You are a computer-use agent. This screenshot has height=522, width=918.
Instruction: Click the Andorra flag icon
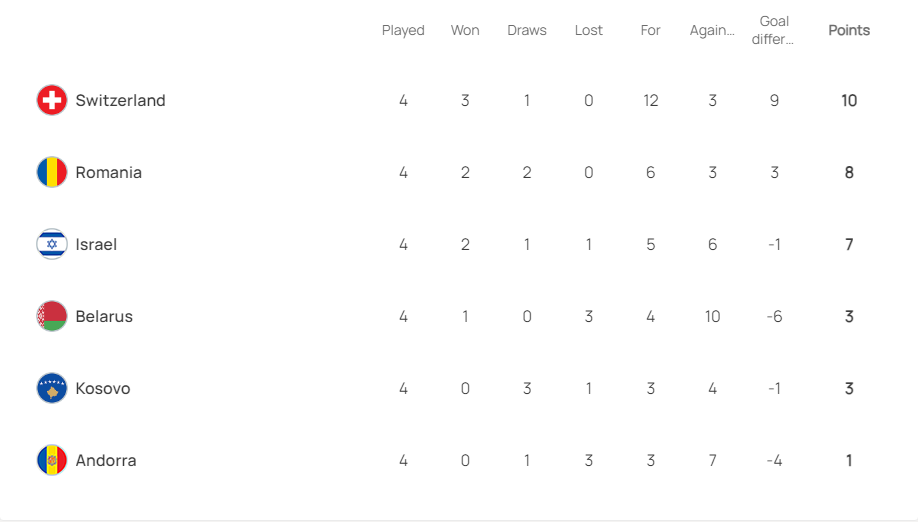52,460
